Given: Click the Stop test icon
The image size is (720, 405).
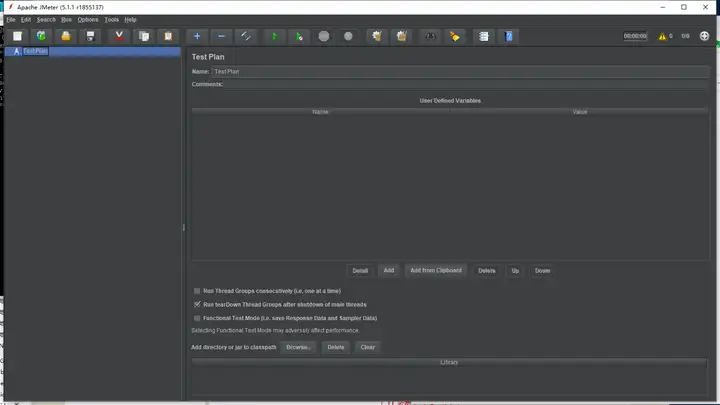Looking at the screenshot, I should (x=324, y=36).
